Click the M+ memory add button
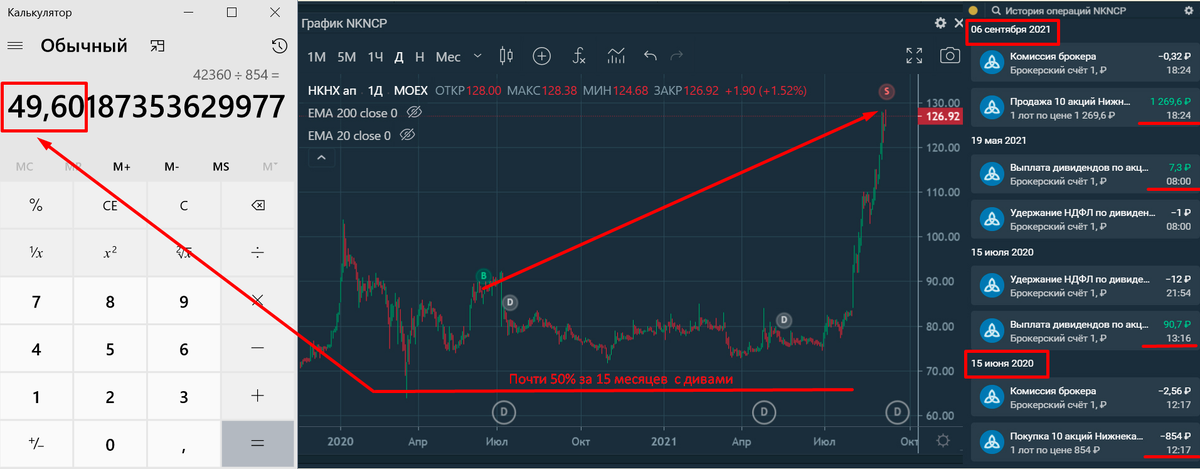This screenshot has height=469, width=1200. [x=122, y=167]
